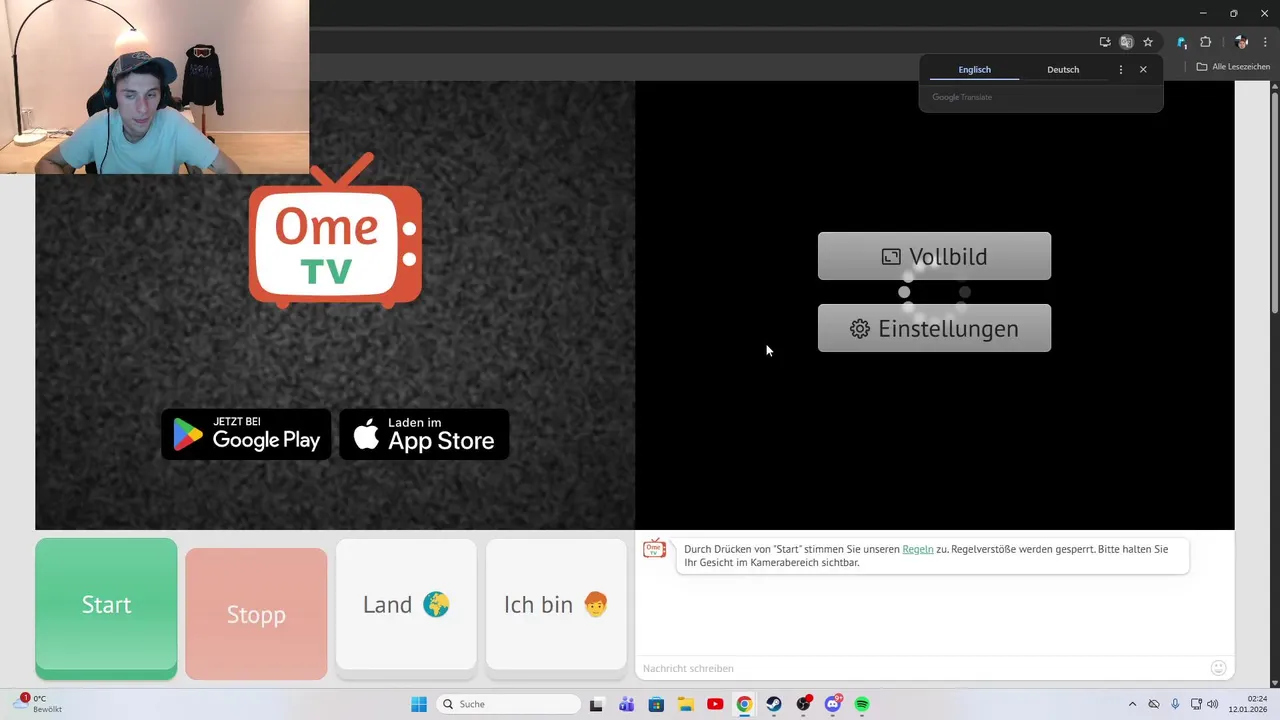The image size is (1280, 720).
Task: Open Spotify from taskbar
Action: pos(862,704)
